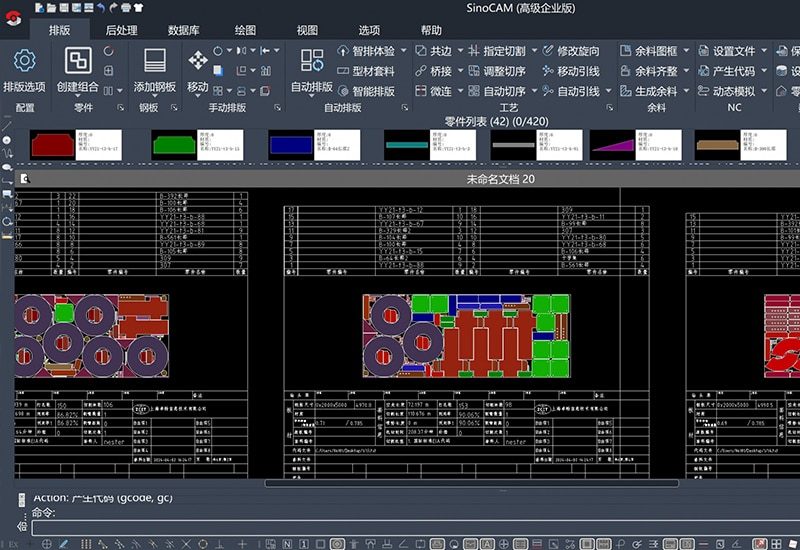Open the 视图 ribbon tab
This screenshot has width=800, height=550.
tap(307, 30)
